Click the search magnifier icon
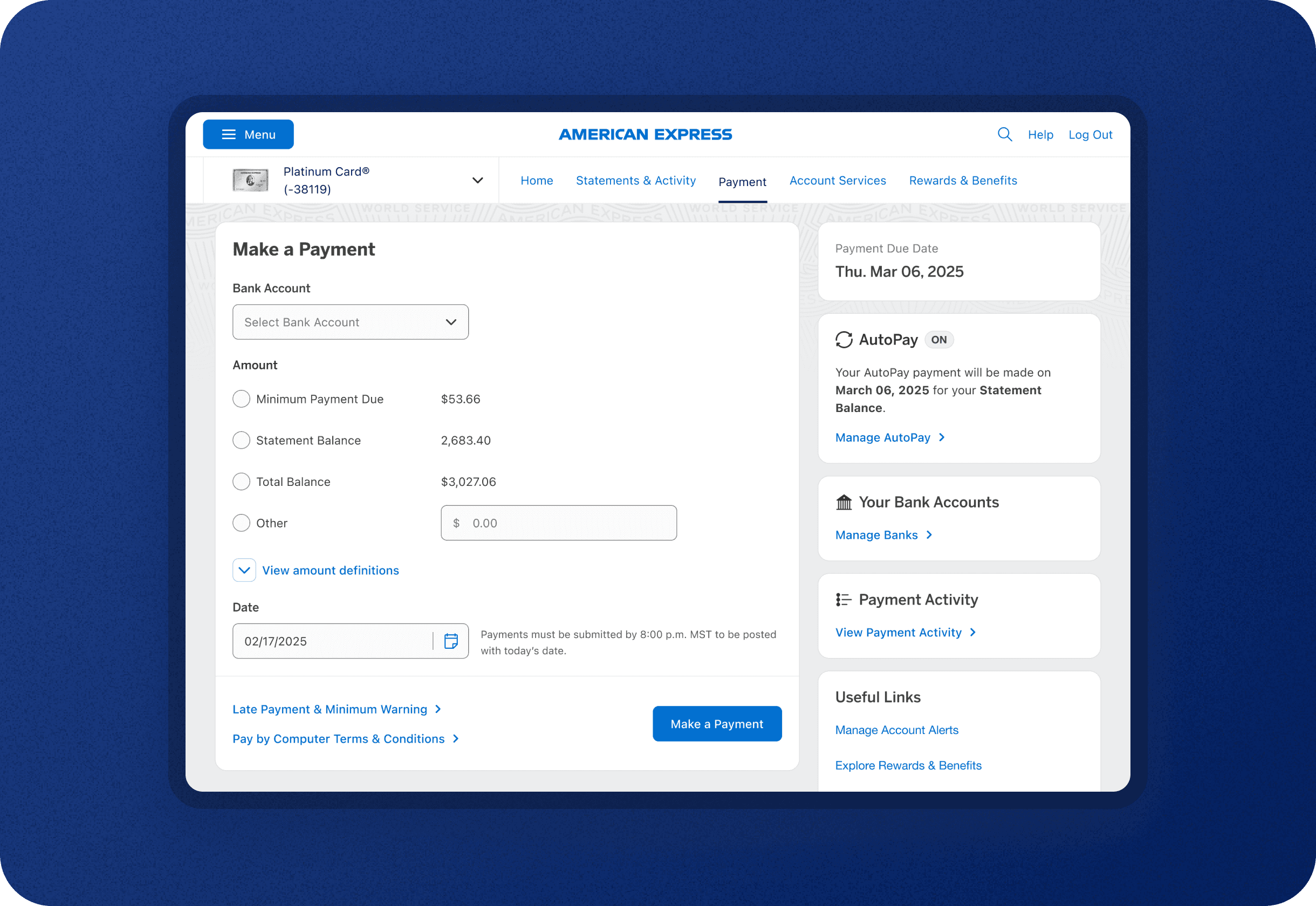The image size is (1316, 906). [1004, 134]
